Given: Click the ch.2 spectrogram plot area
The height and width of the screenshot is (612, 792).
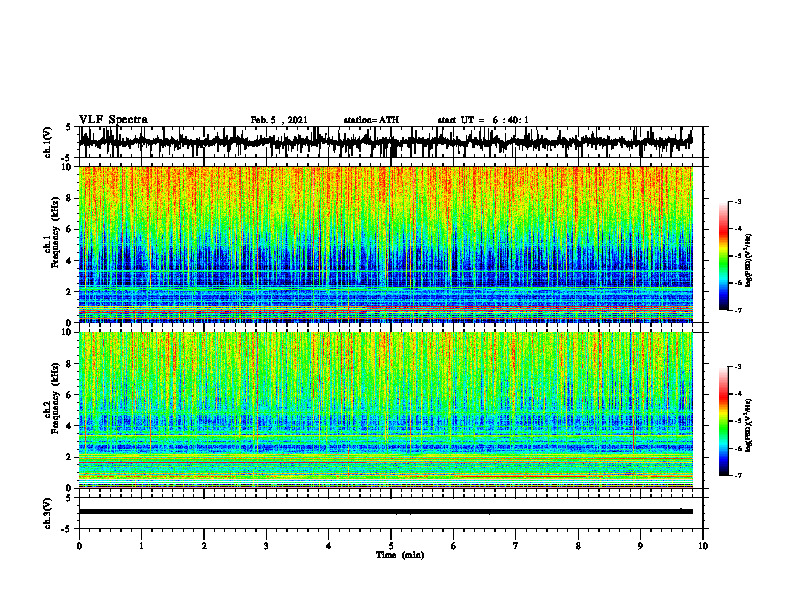Looking at the screenshot, I should click(385, 410).
